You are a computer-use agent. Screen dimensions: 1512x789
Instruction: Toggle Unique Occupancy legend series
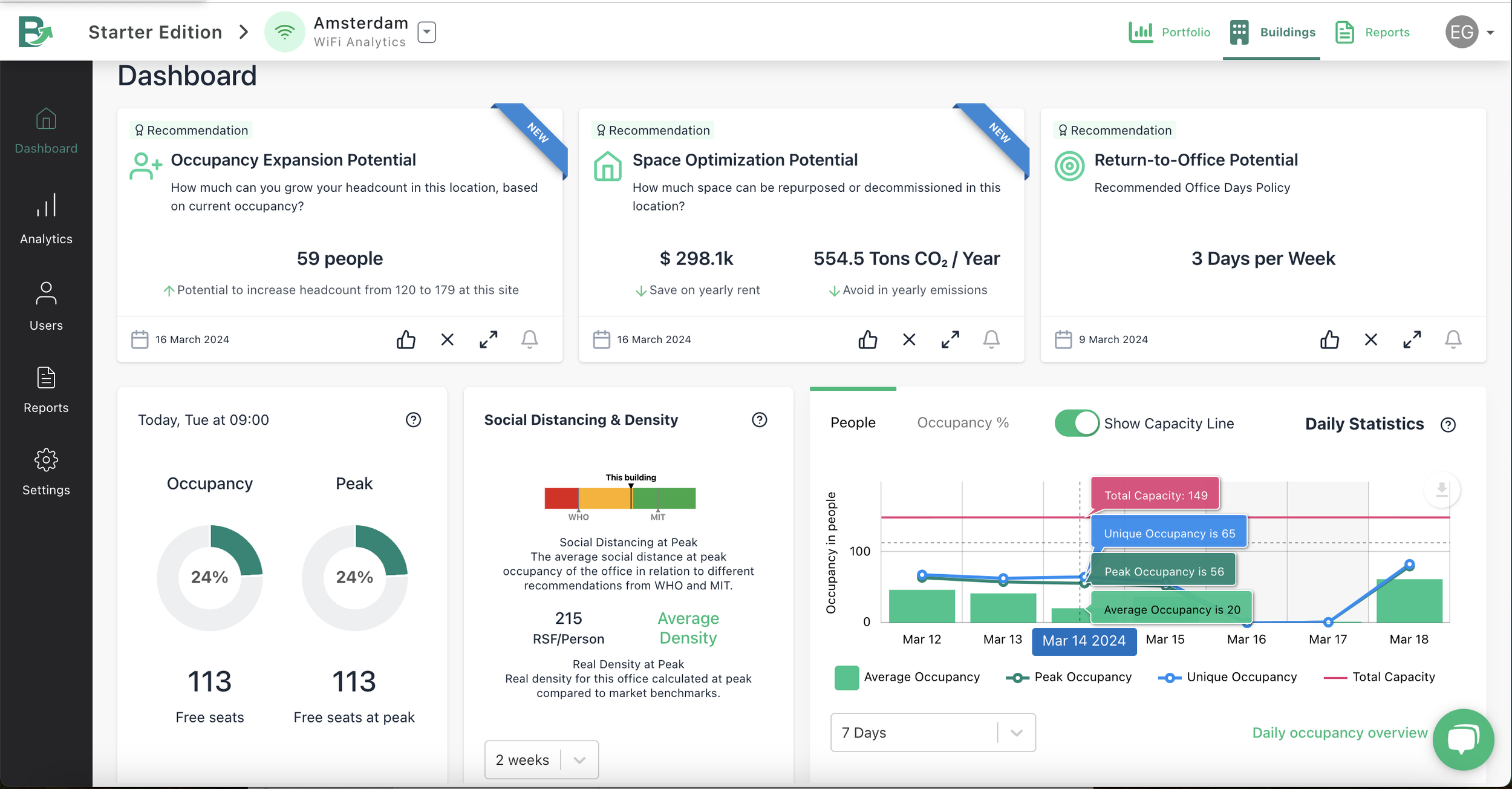coord(1227,678)
